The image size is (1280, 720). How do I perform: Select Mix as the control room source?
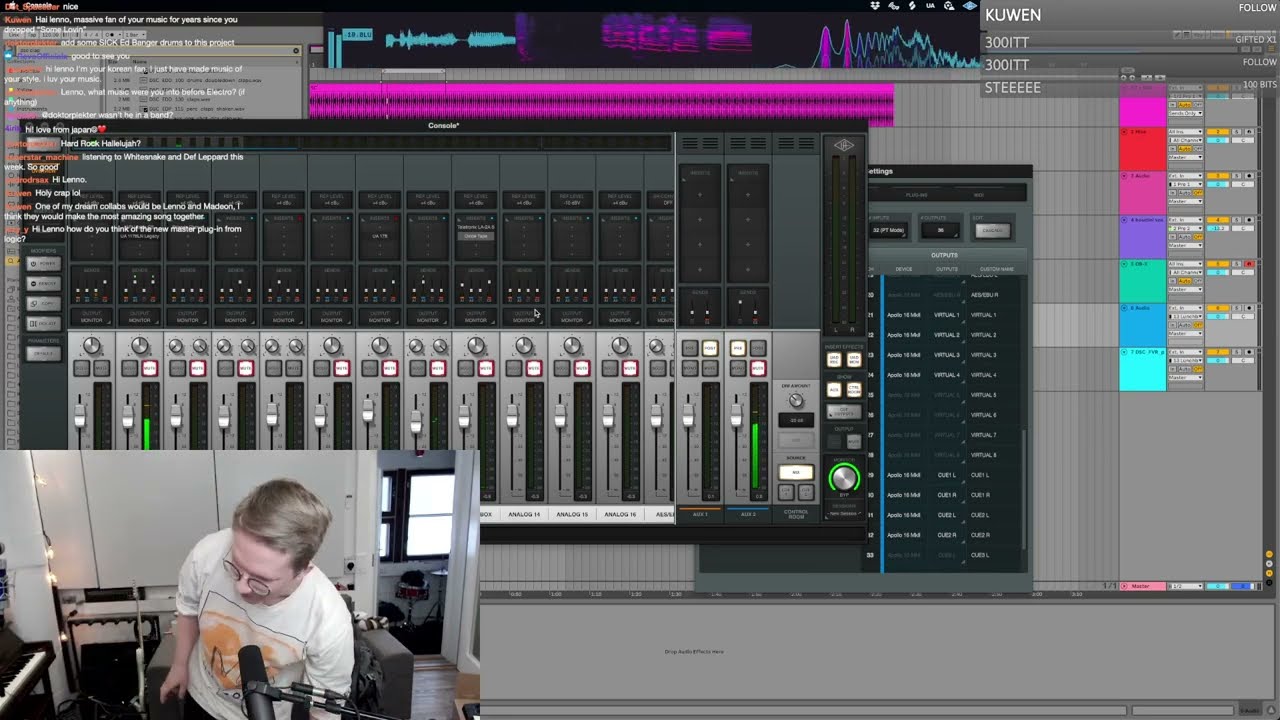point(796,472)
